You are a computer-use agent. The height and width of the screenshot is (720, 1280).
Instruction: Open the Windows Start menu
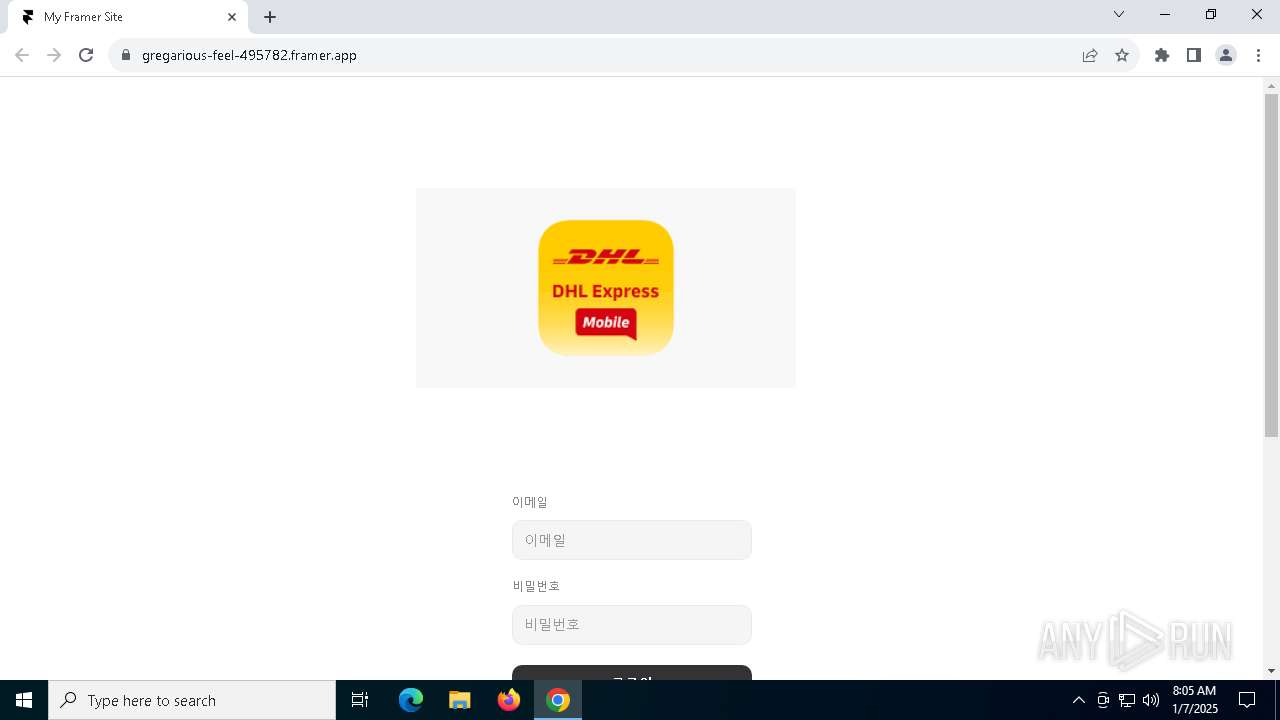(x=24, y=700)
